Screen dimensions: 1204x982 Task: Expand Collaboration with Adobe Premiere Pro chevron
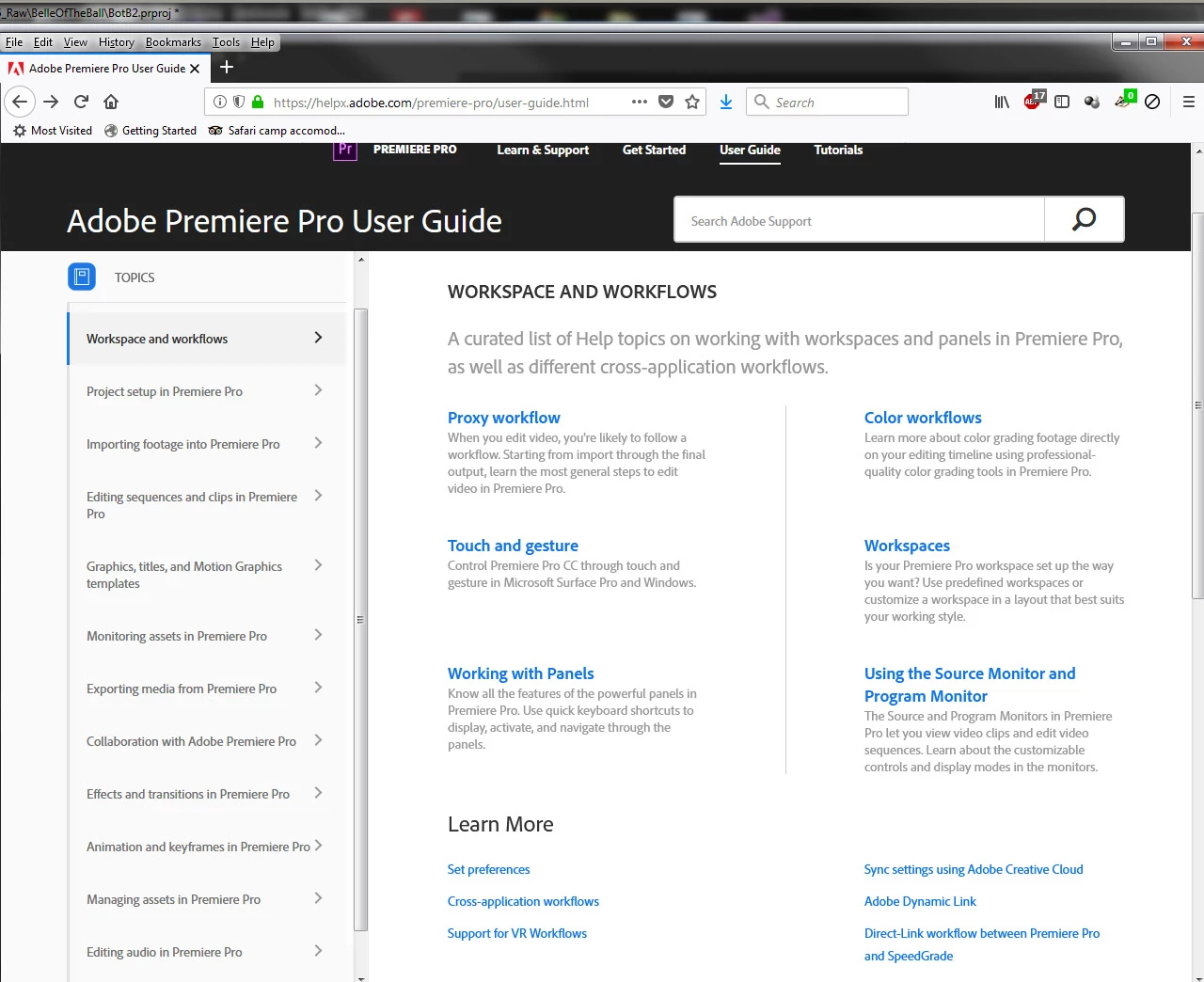click(x=318, y=740)
